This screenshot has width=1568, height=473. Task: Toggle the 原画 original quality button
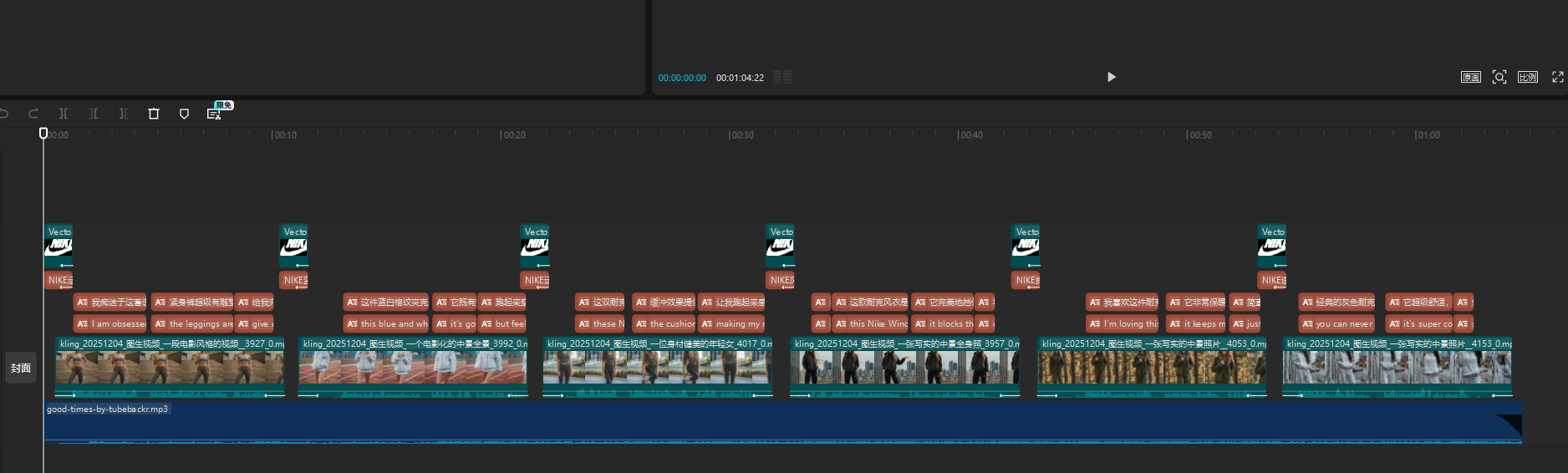pyautogui.click(x=1470, y=77)
